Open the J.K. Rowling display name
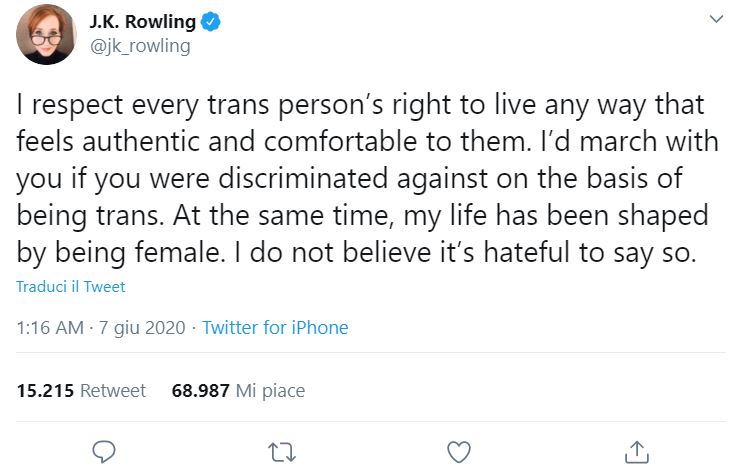Image resolution: width=743 pixels, height=476 pixels. pos(142,22)
